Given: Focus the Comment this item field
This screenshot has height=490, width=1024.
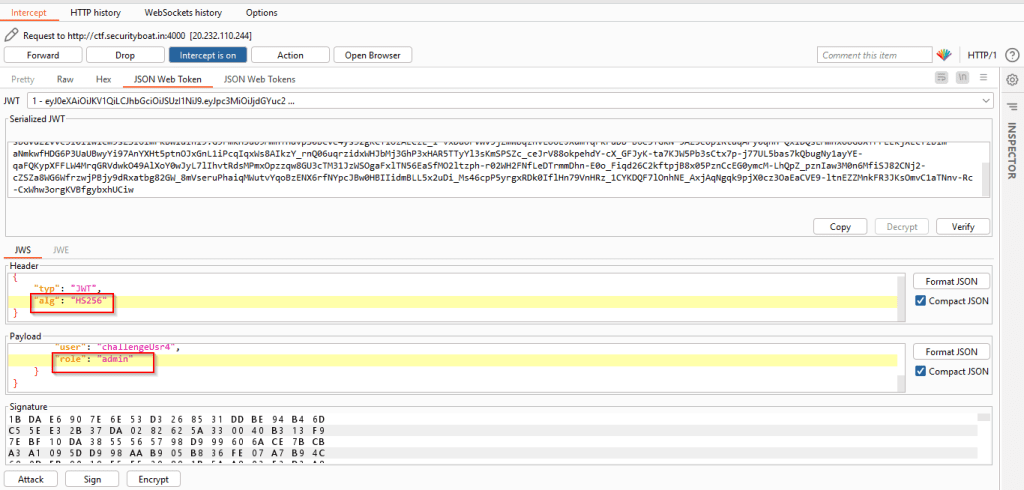Looking at the screenshot, I should (874, 56).
